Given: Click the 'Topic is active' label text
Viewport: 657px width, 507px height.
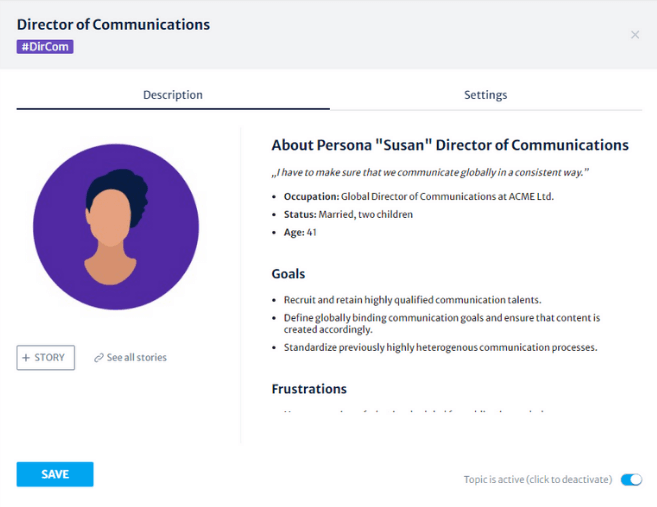Looking at the screenshot, I should (x=537, y=480).
